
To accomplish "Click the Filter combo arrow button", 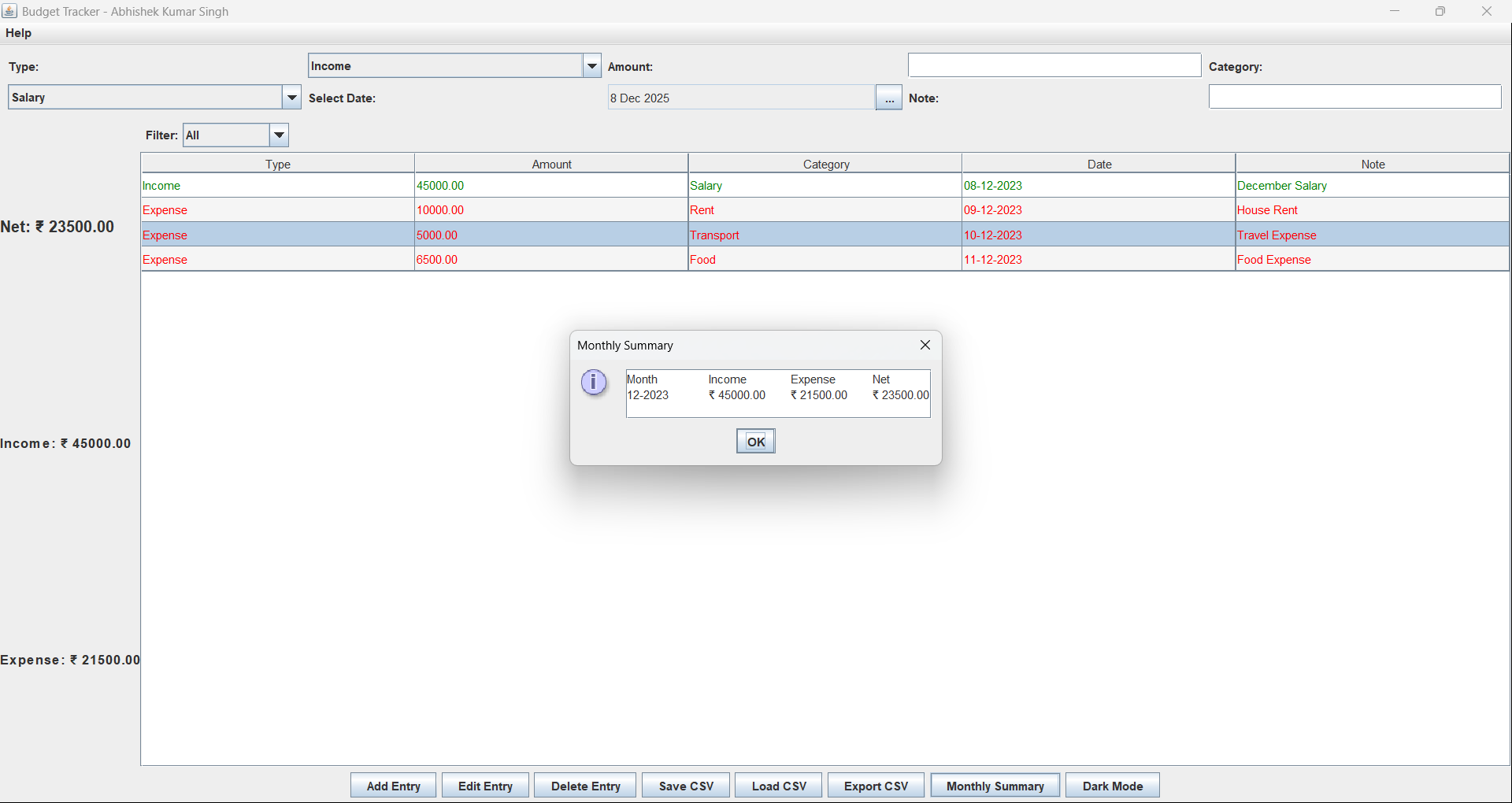I will click(x=280, y=135).
